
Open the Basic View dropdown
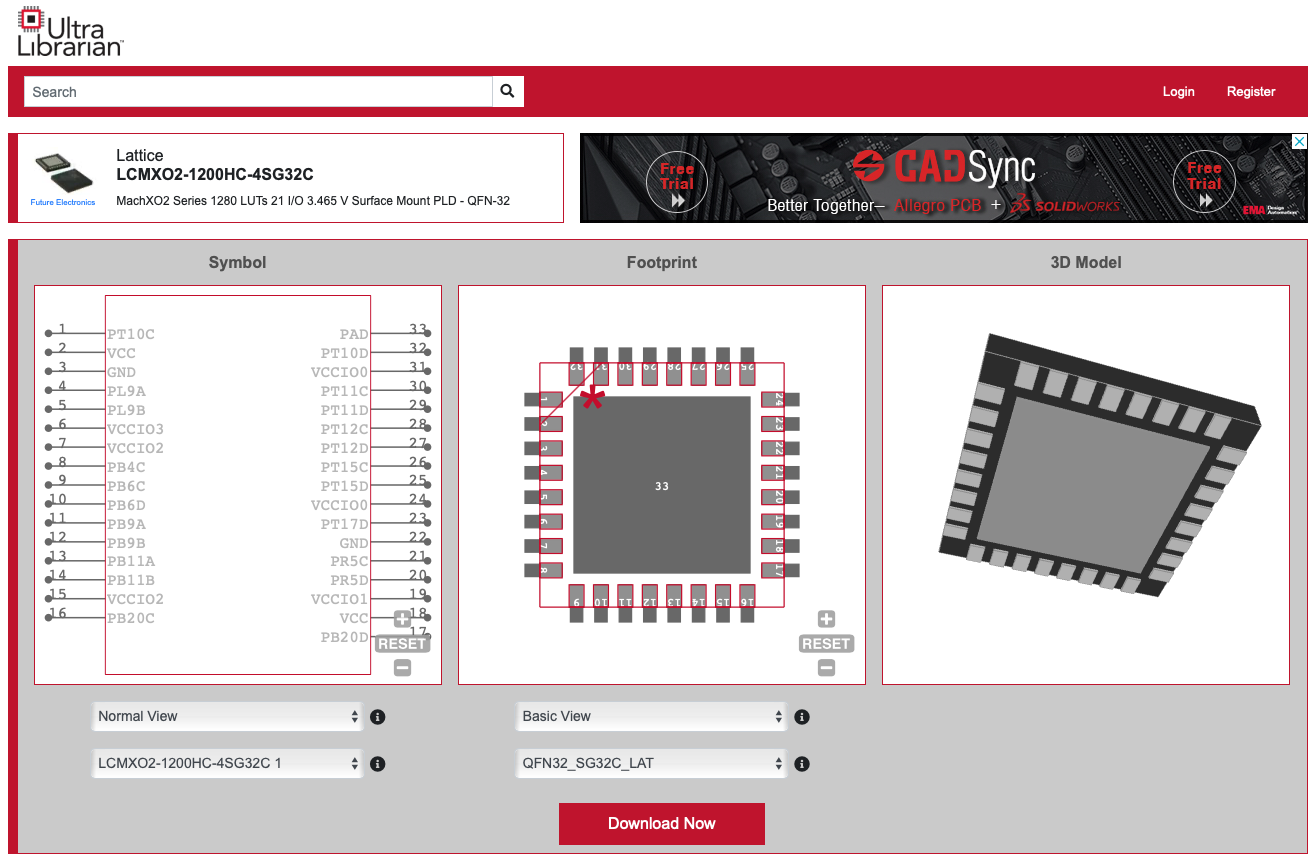pos(652,716)
